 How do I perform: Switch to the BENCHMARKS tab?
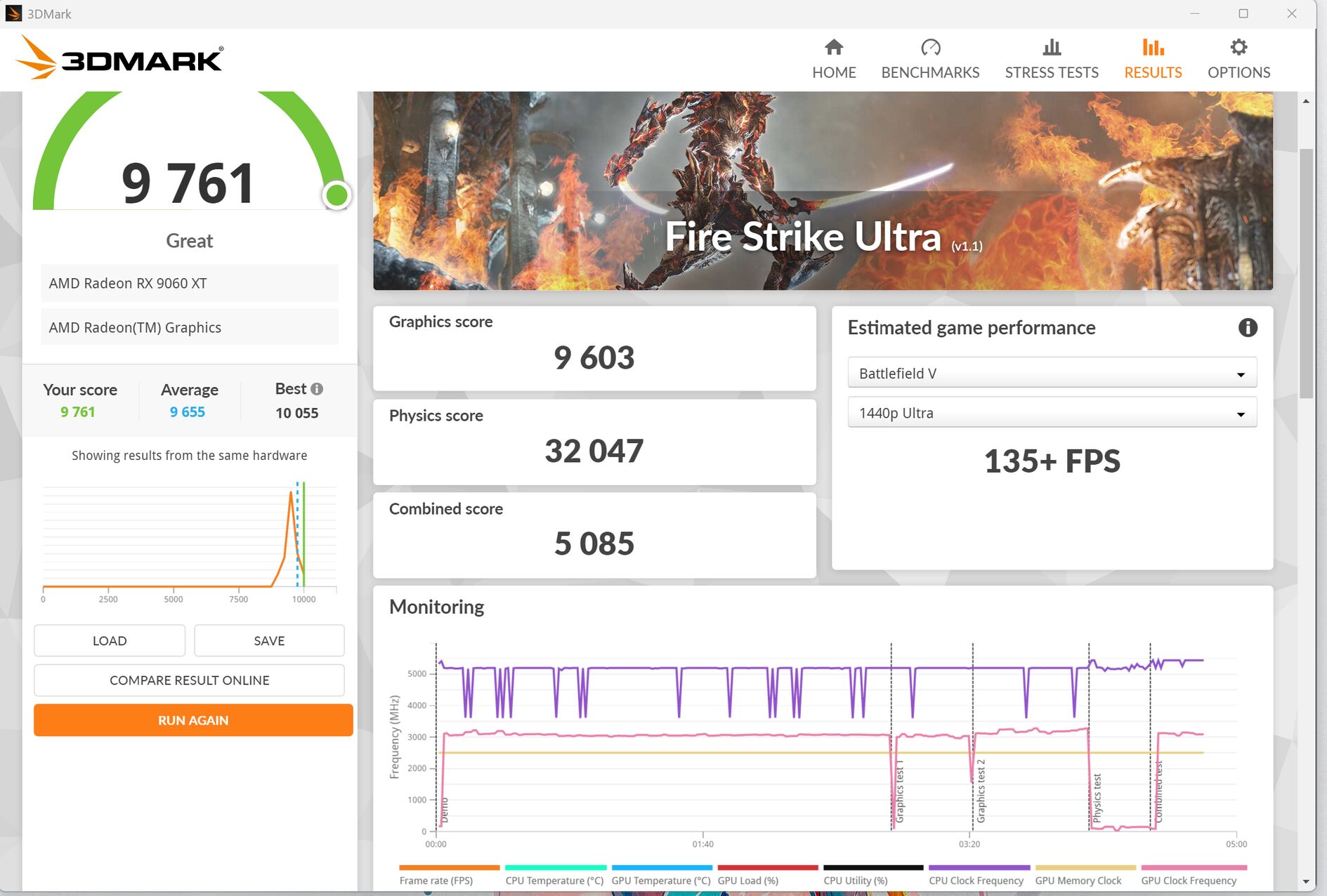click(930, 58)
